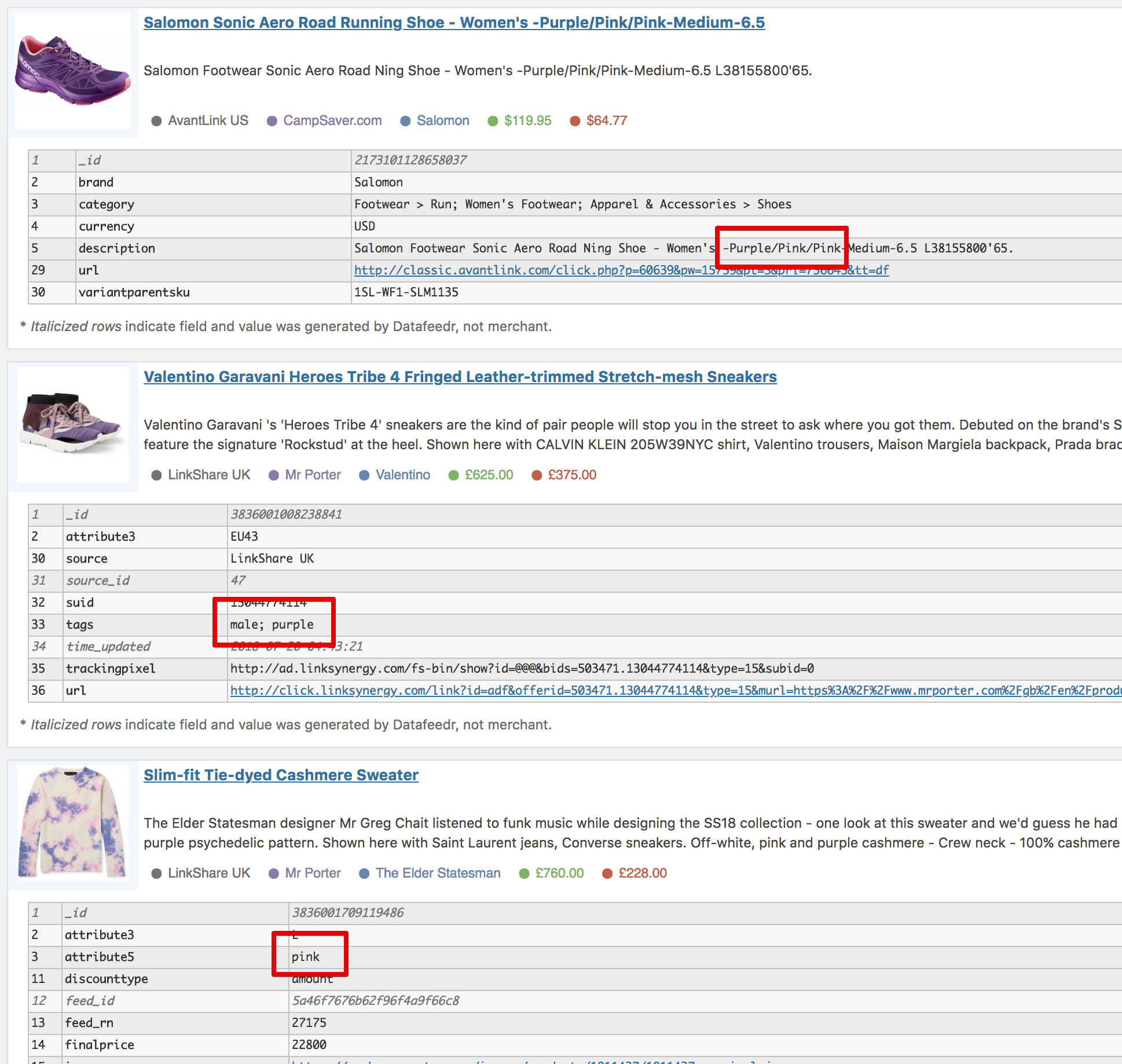Click the description field label in Salomon table
Screen dimensions: 1122x1064
117,248
